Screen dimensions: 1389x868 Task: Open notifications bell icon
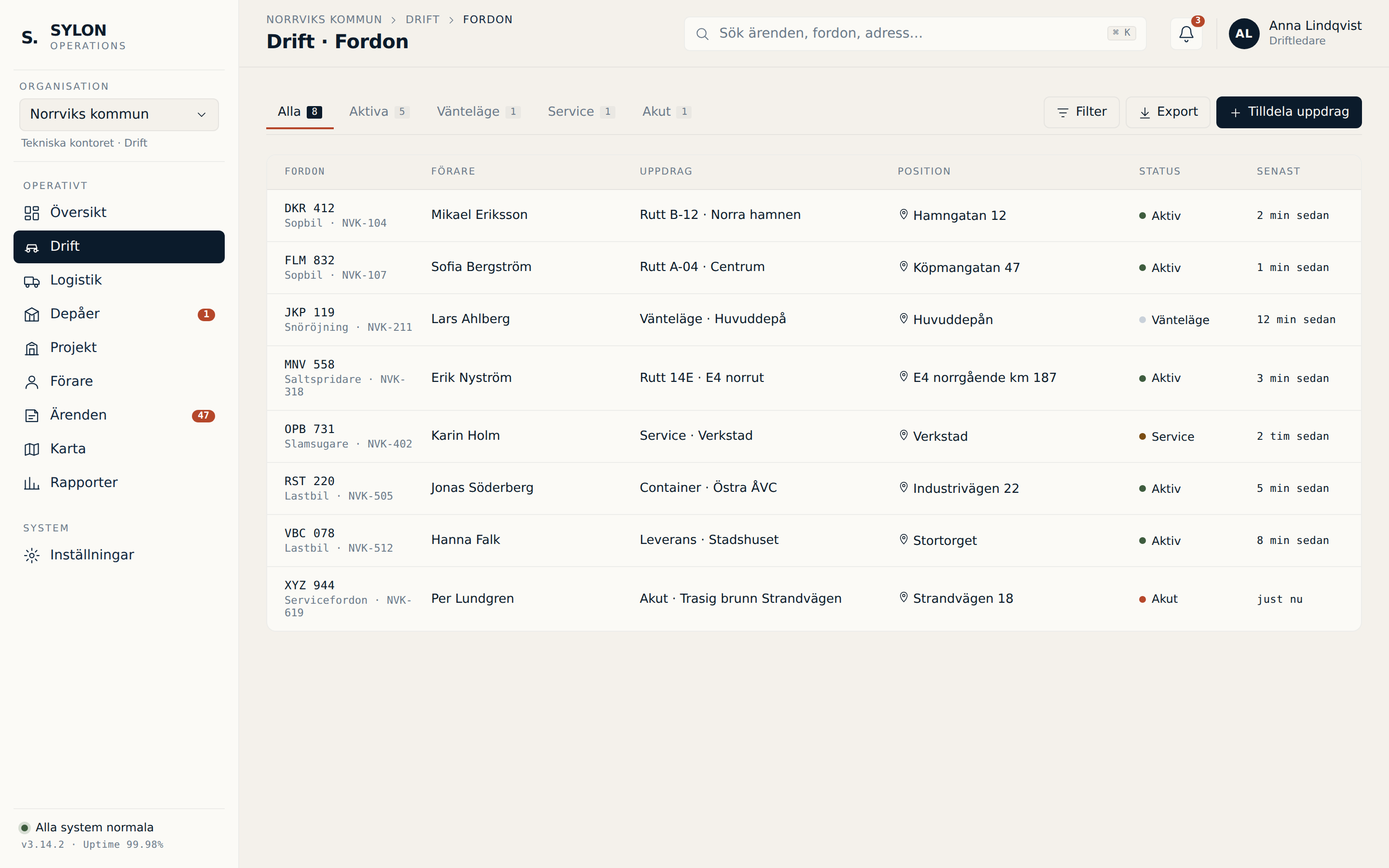click(1186, 34)
